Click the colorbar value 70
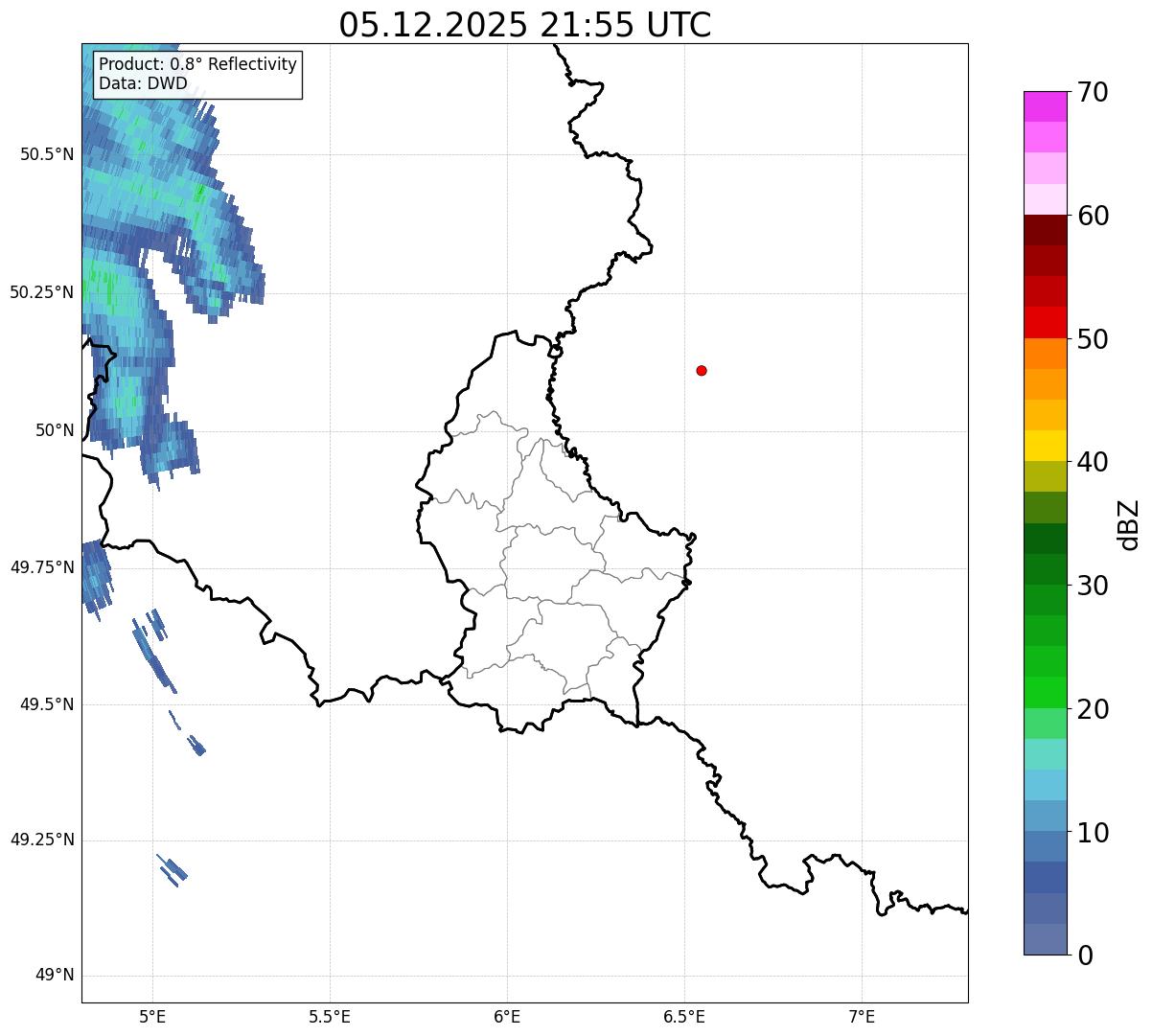 [1093, 92]
